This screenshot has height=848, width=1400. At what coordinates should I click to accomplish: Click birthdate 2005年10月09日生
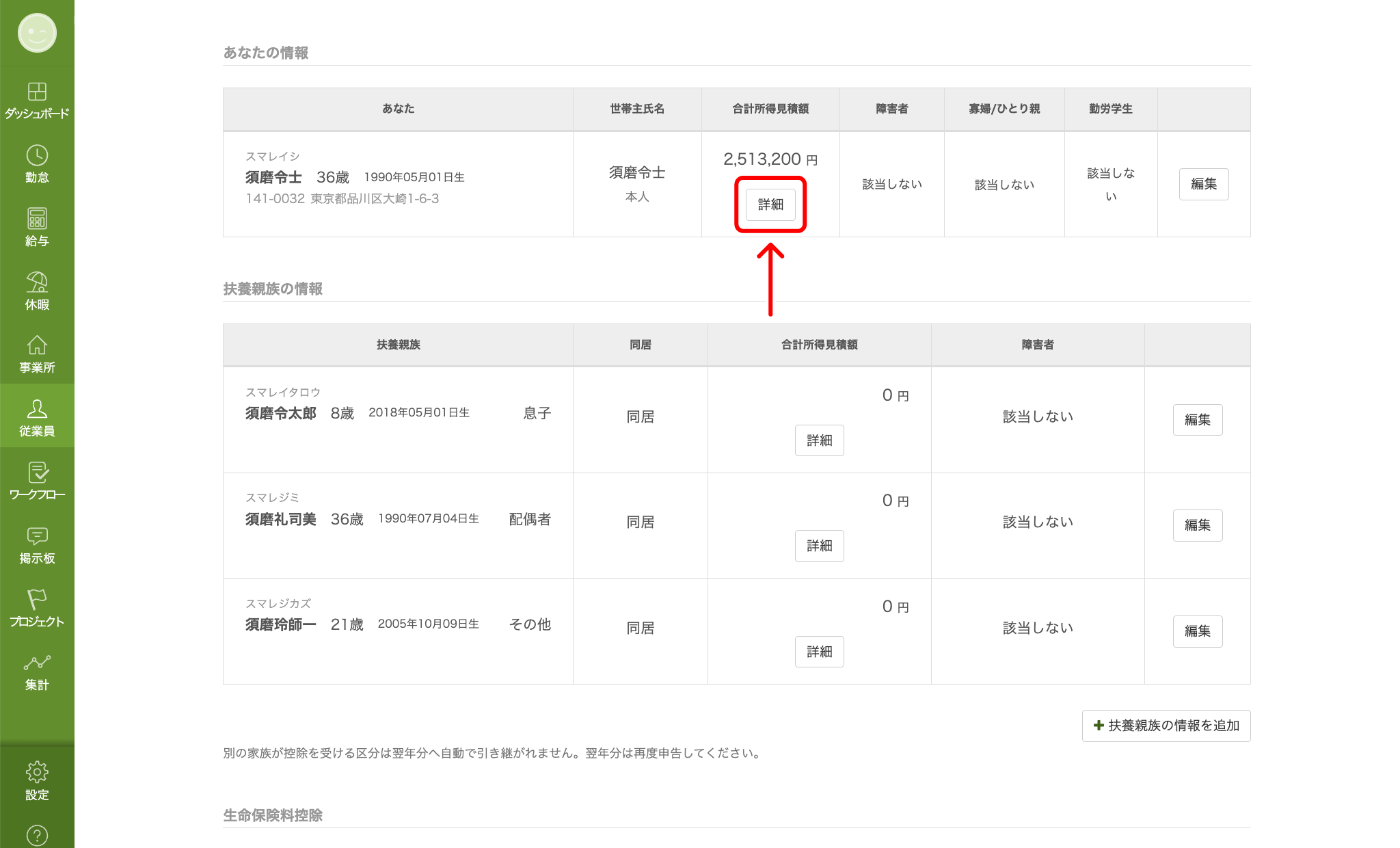(429, 624)
